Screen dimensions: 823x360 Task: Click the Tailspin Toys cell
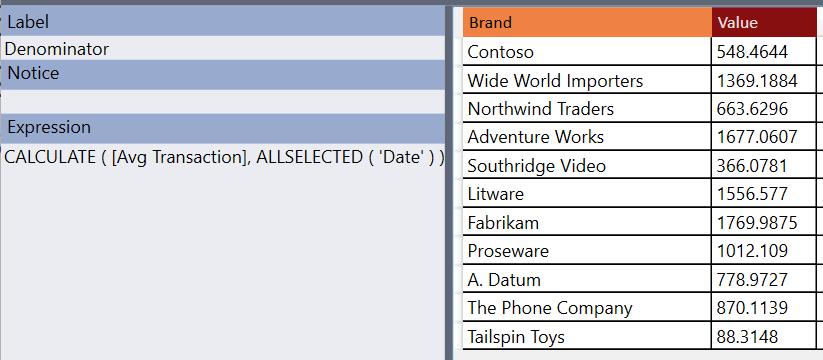pos(587,336)
